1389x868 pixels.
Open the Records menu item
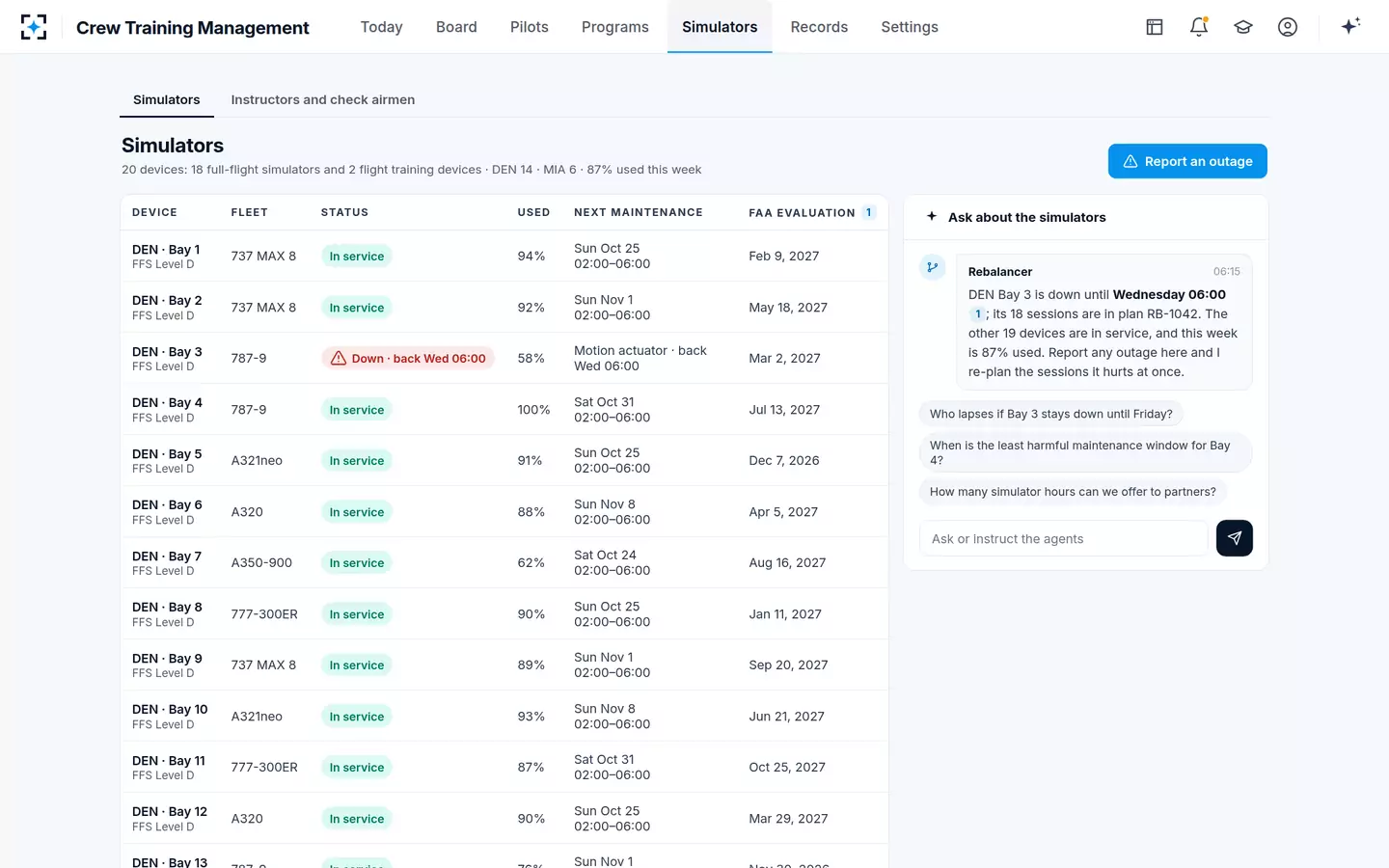819,27
